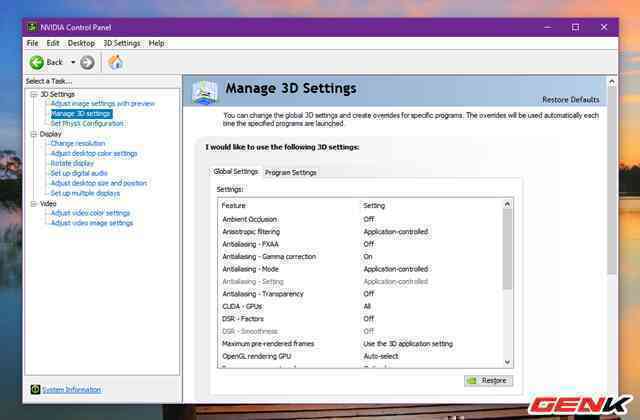Open the File menu
The height and width of the screenshot is (420, 640).
tap(32, 43)
